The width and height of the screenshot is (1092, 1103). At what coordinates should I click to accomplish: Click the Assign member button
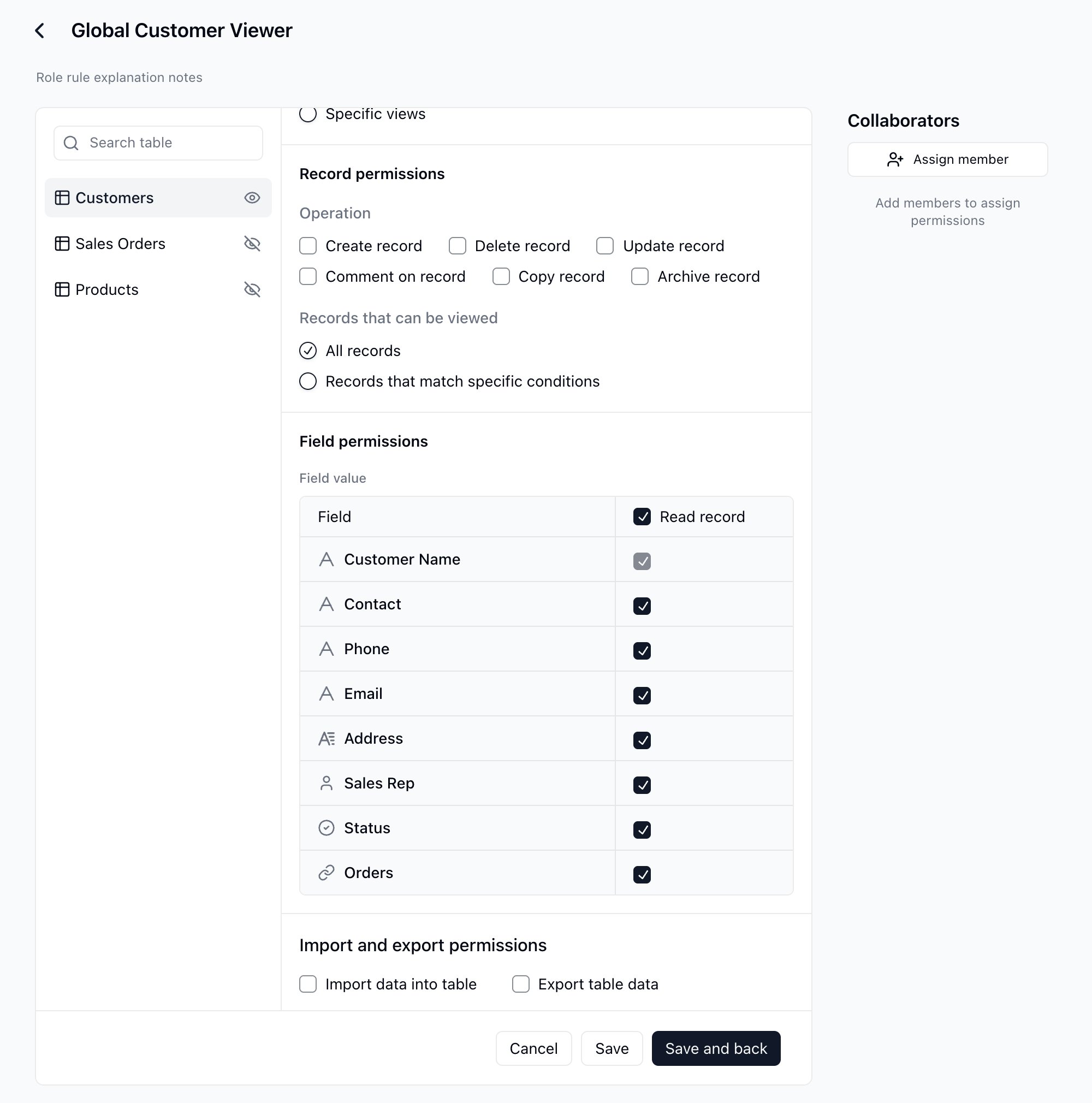pyautogui.click(x=947, y=159)
